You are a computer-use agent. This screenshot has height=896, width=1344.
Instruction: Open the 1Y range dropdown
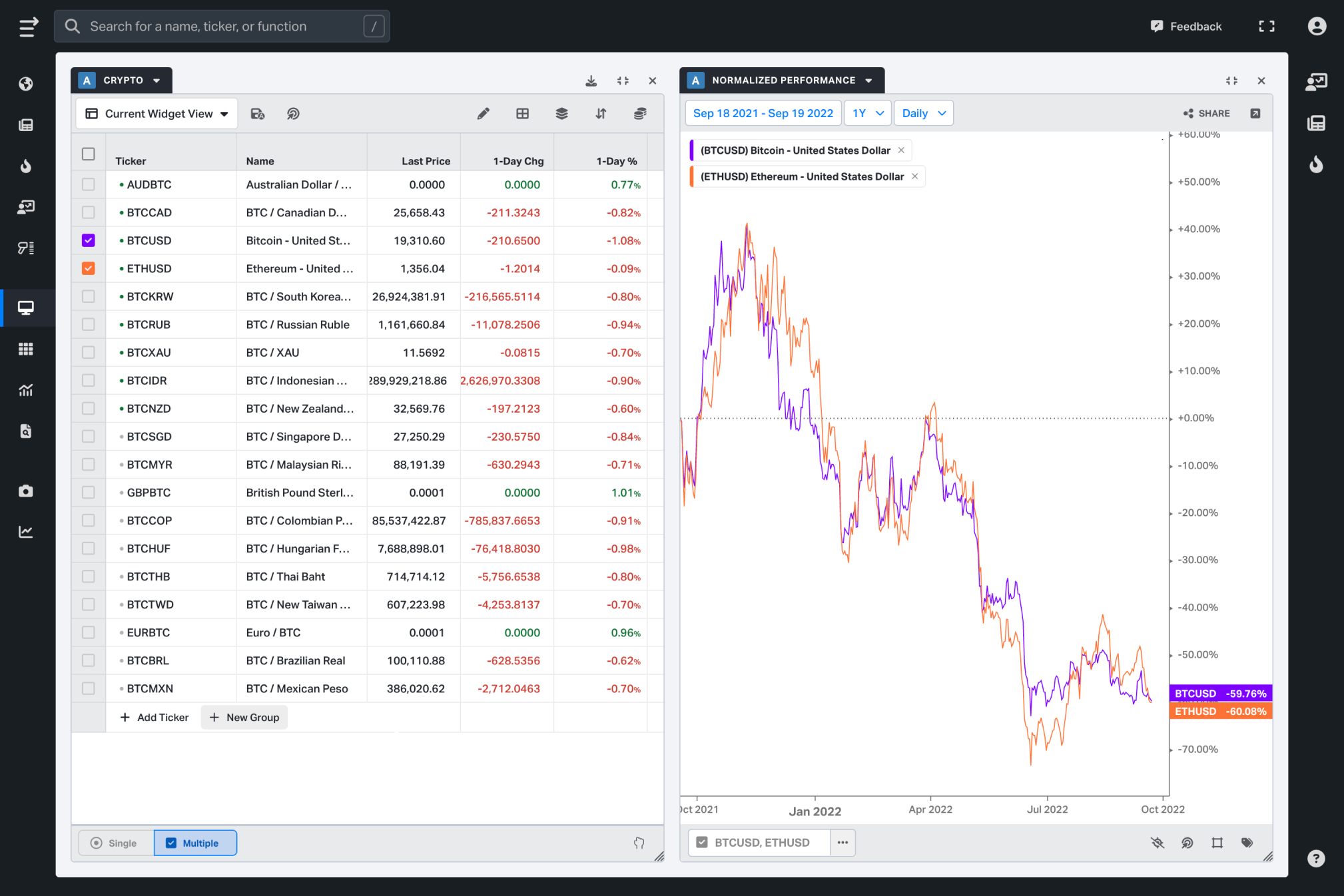pos(867,113)
